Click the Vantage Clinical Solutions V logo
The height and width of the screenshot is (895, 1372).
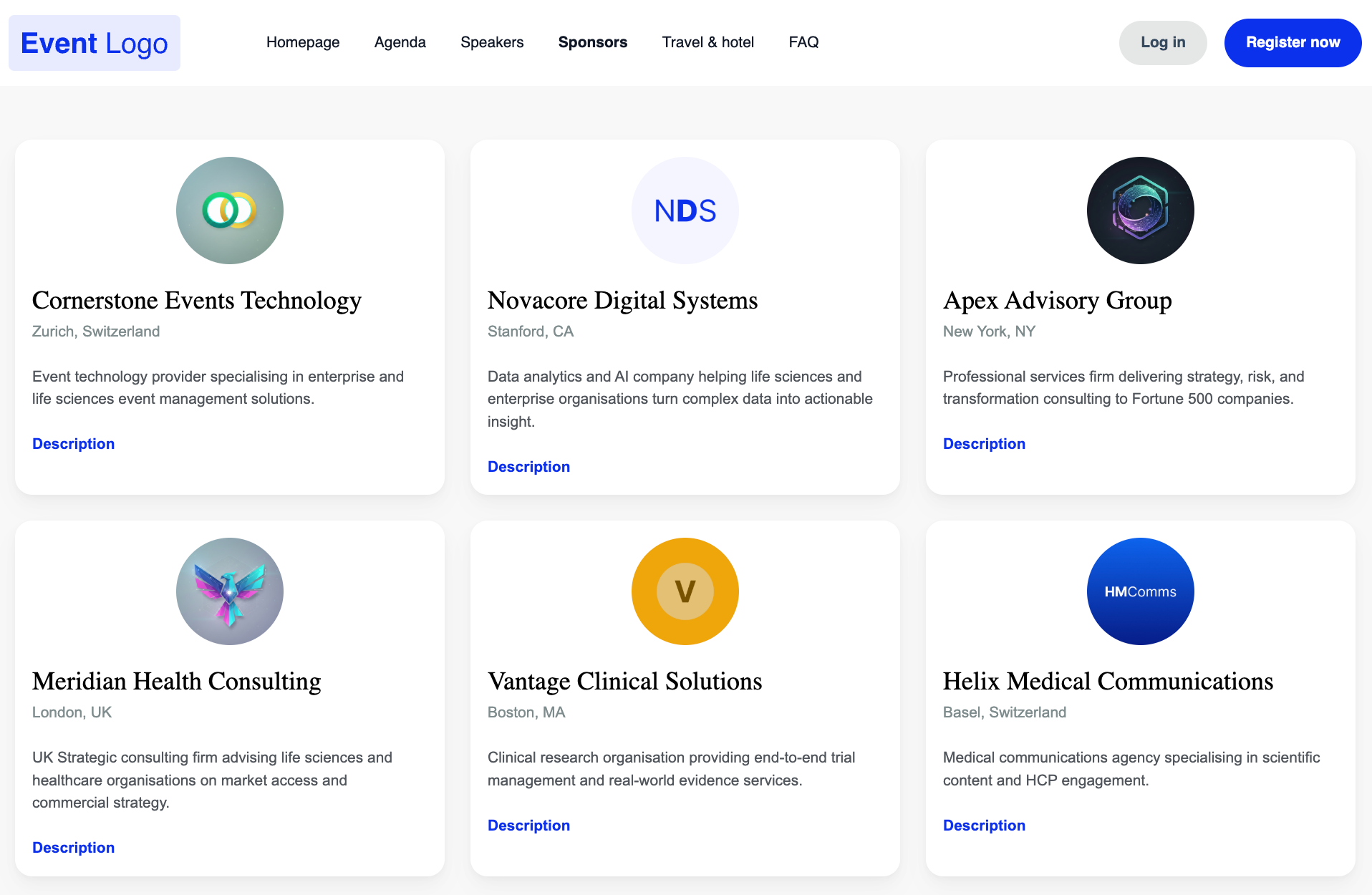click(x=685, y=591)
